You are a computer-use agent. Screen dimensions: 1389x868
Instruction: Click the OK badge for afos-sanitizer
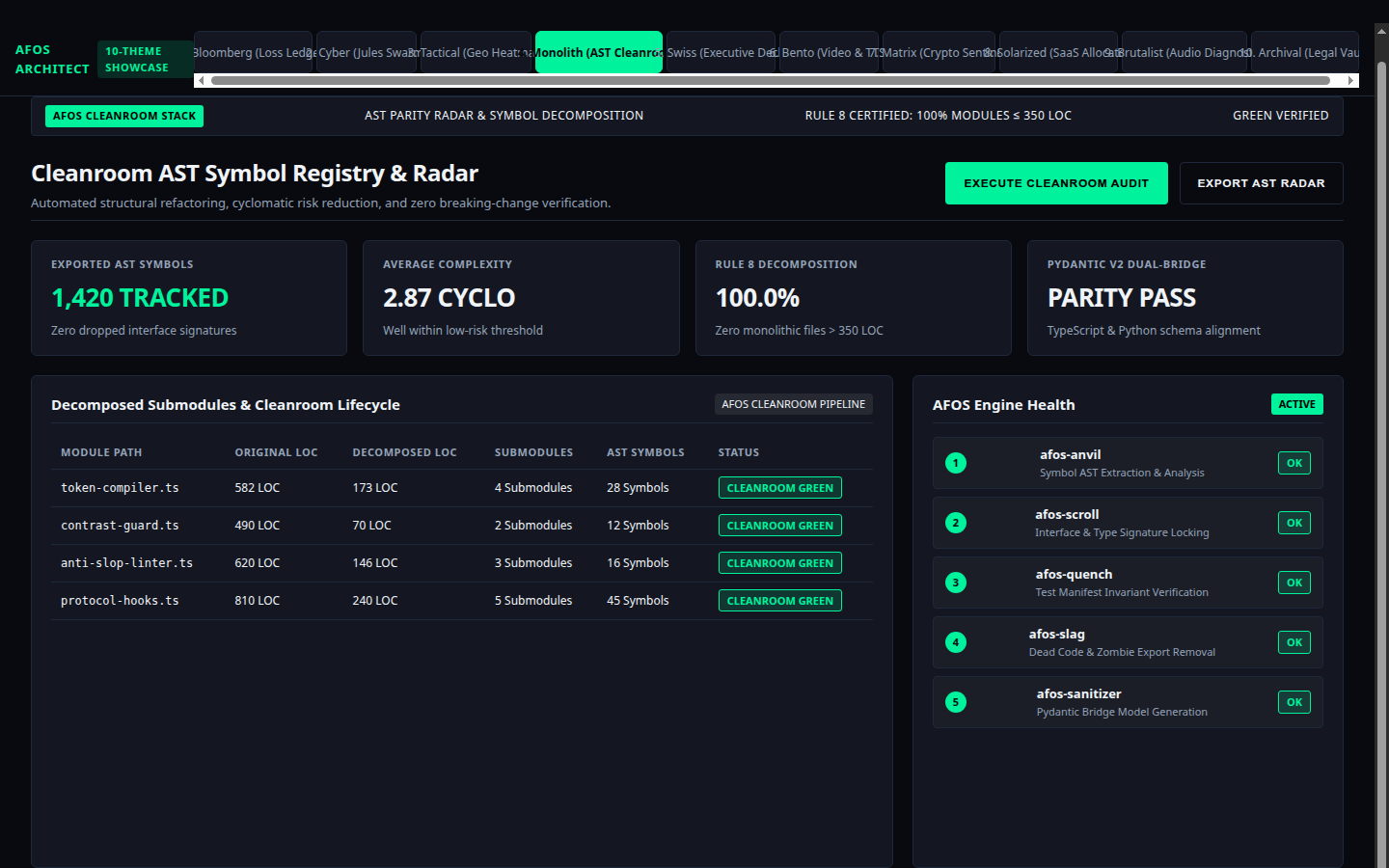coord(1294,702)
